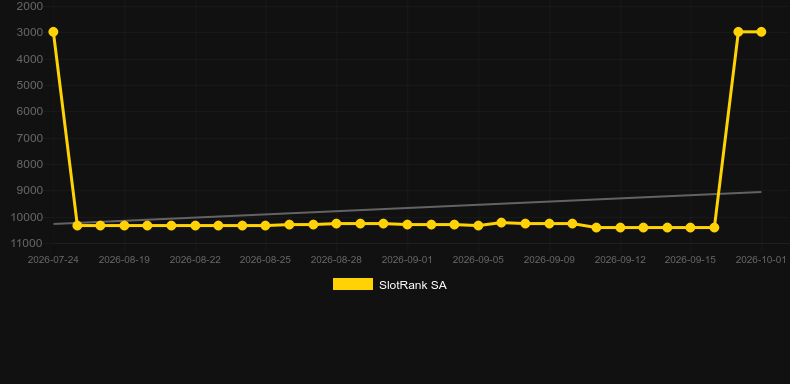
Task: Click the 9000 y-axis label
Action: tap(30, 190)
